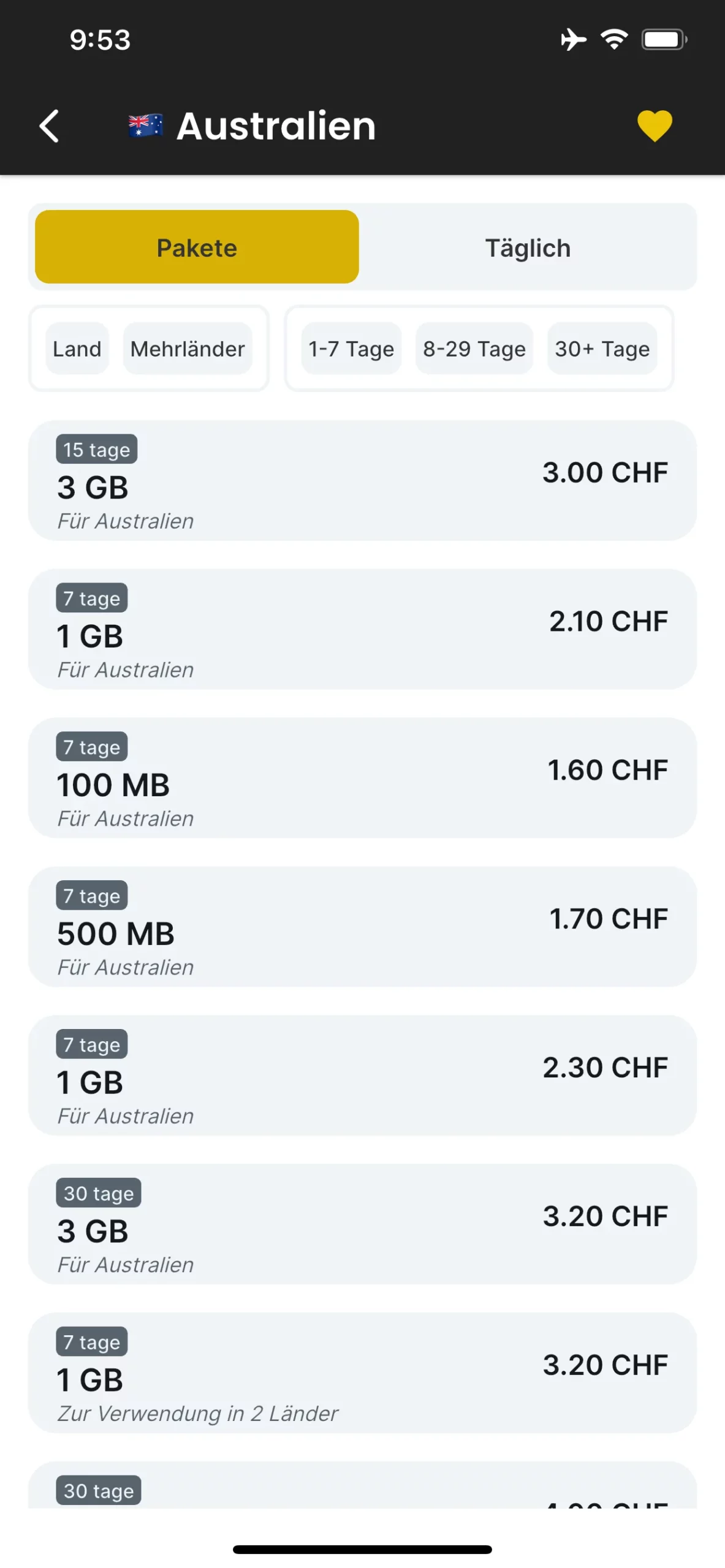Switch to the Täglich tab
725x1568 pixels.
(528, 247)
